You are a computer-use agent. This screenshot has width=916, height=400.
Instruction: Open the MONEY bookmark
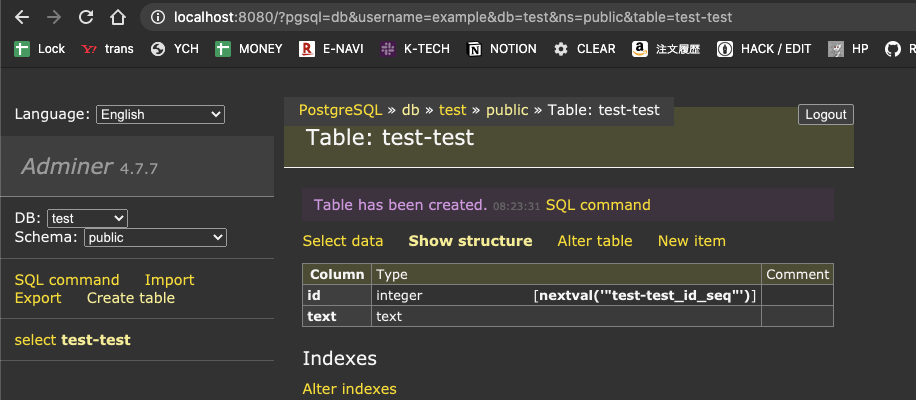(x=249, y=49)
